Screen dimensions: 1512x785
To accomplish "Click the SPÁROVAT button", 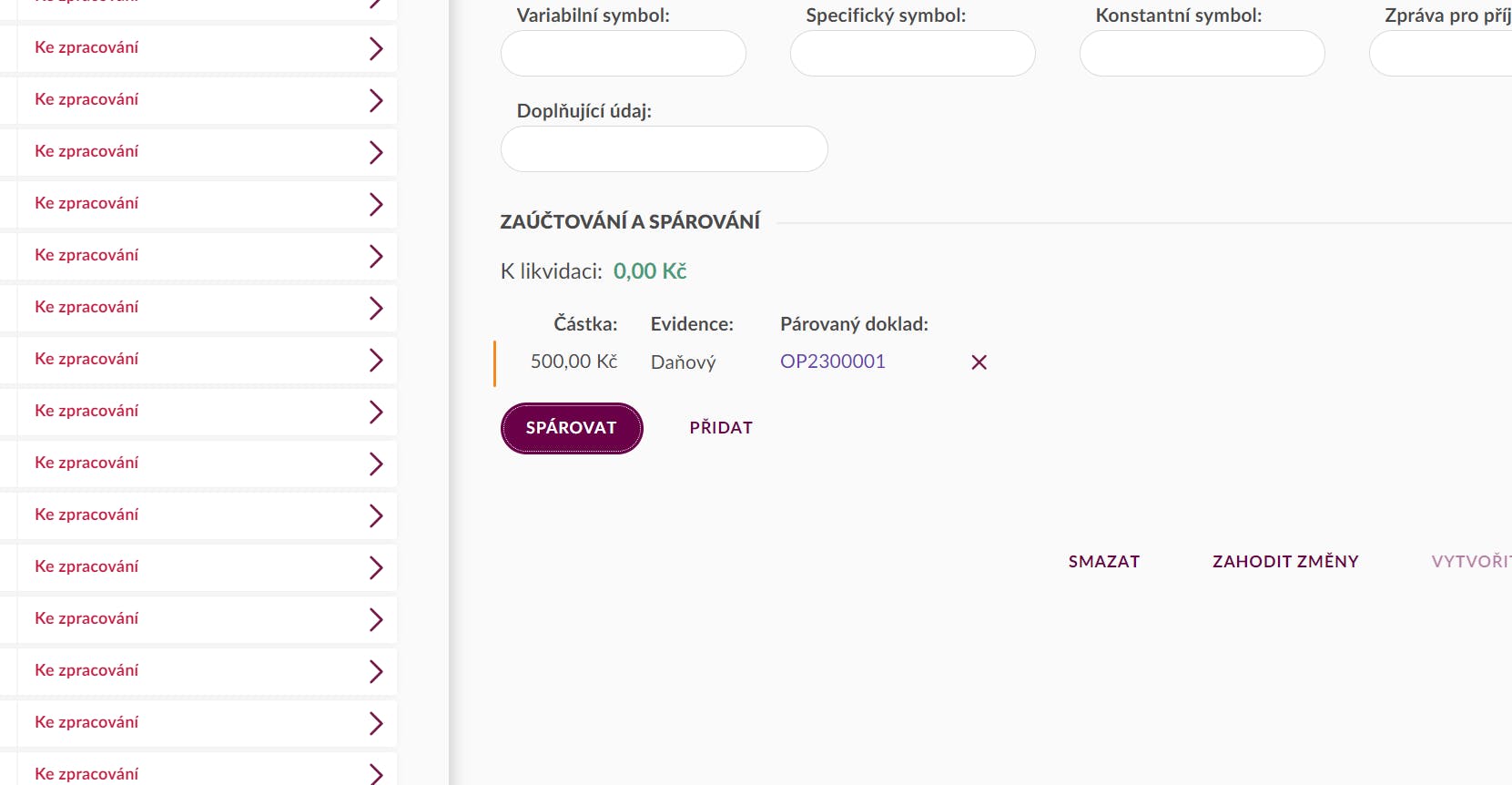I will [x=572, y=428].
